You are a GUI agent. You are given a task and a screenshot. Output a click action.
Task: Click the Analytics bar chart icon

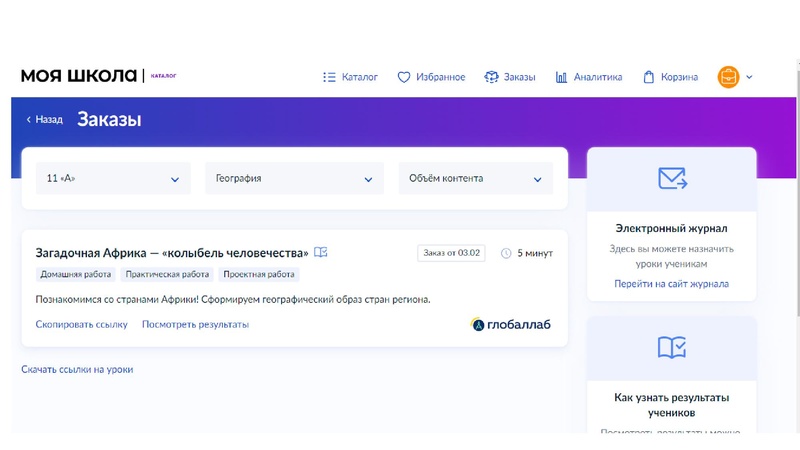pyautogui.click(x=562, y=77)
